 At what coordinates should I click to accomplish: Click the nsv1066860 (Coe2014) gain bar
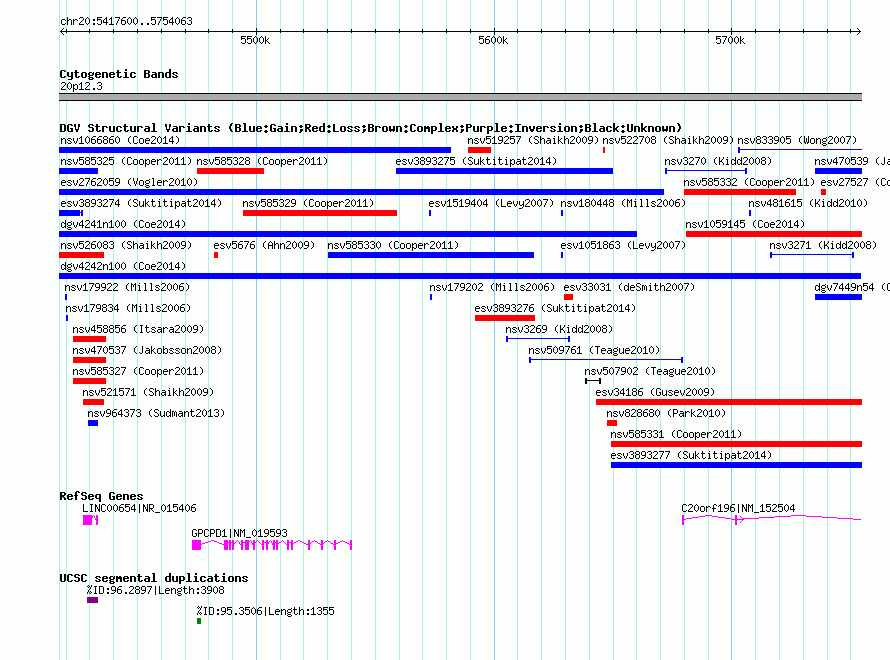(x=255, y=150)
